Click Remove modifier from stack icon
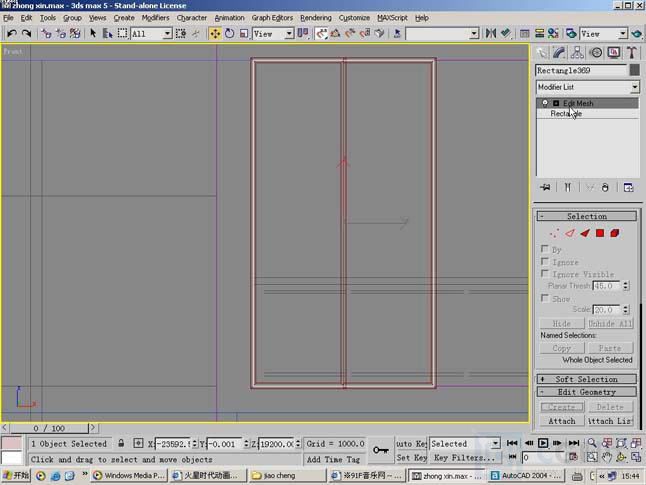 point(605,187)
